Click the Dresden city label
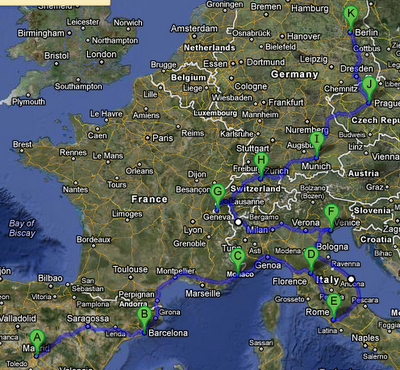The height and width of the screenshot is (370, 400). pos(357,69)
